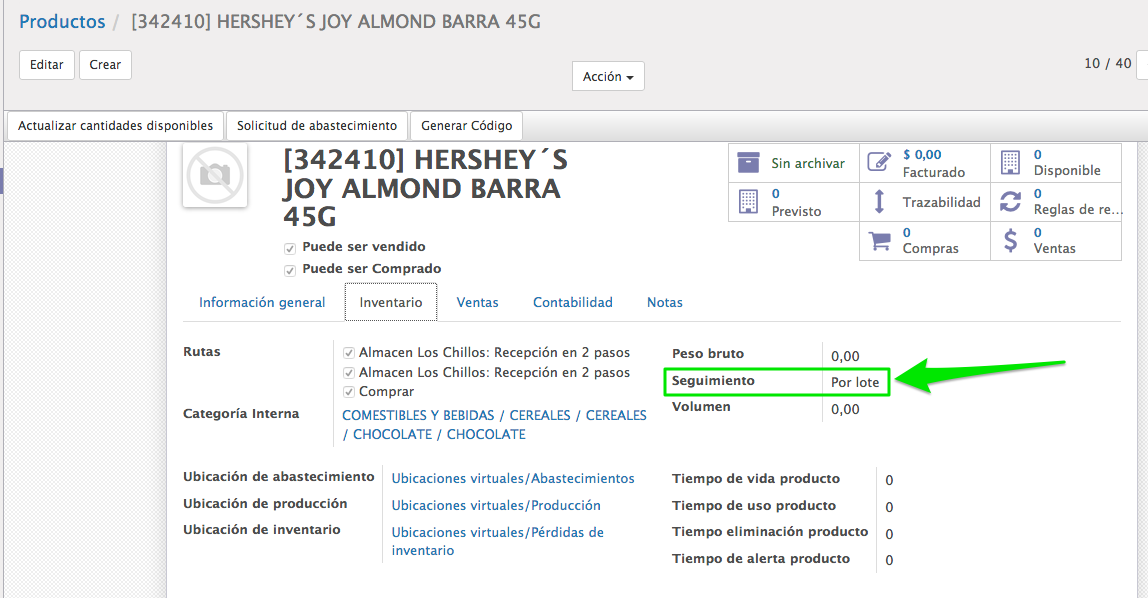Image resolution: width=1148 pixels, height=598 pixels.
Task: Click the Crear button
Action: click(105, 64)
